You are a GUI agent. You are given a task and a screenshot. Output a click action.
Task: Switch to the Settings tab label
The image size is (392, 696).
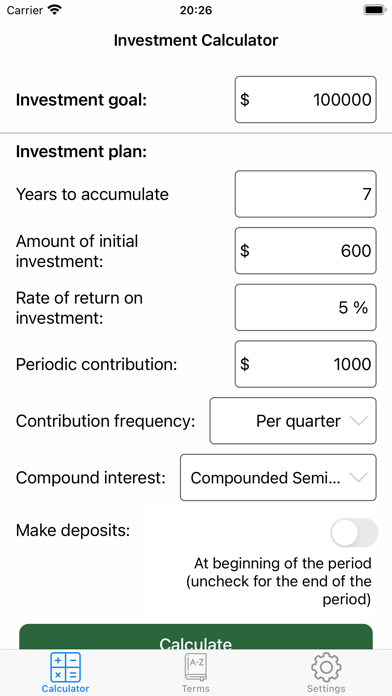326,689
